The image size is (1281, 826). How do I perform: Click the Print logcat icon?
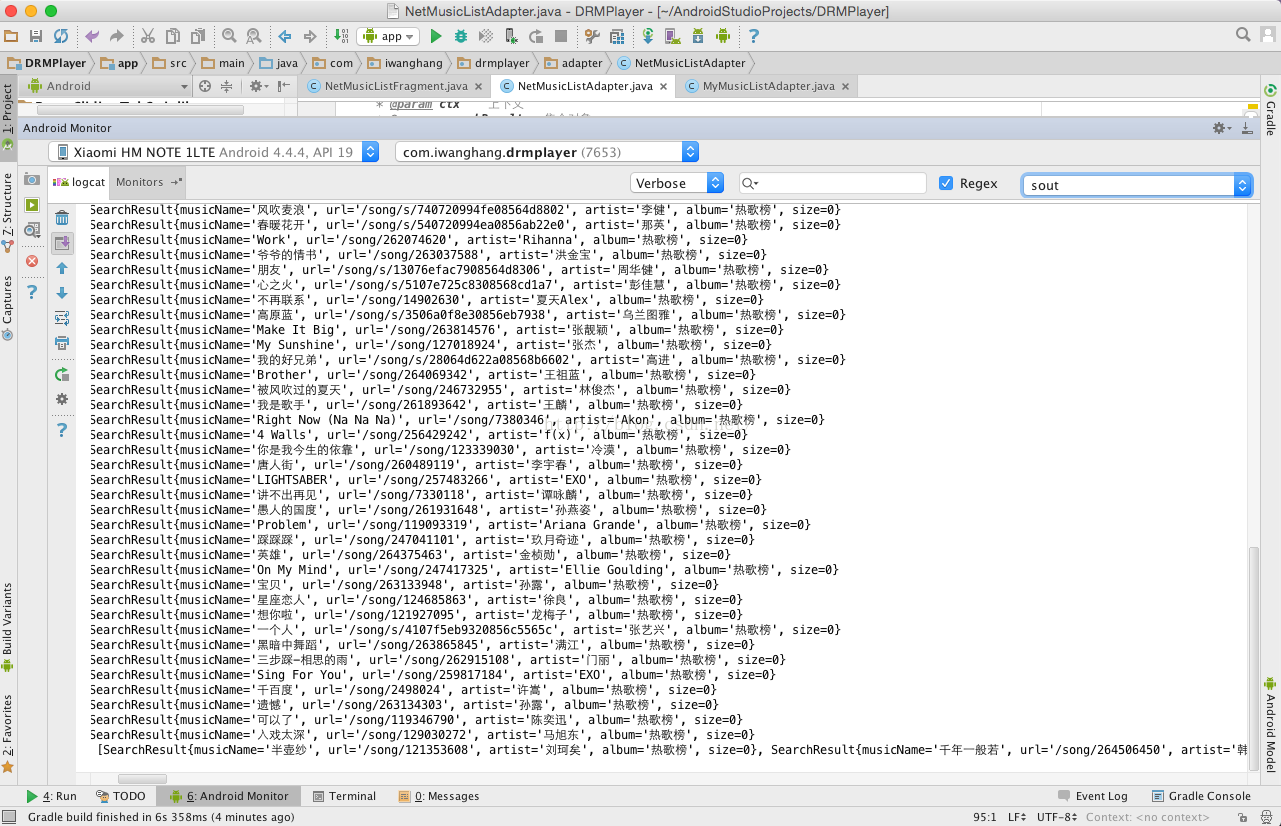[x=62, y=343]
